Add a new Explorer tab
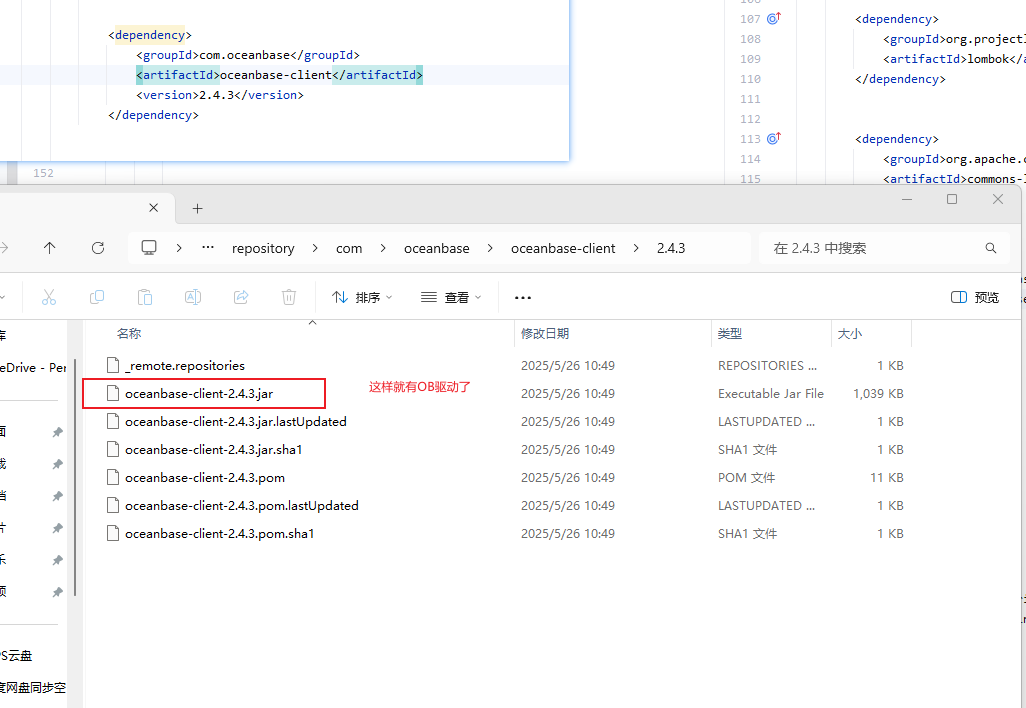 (198, 208)
